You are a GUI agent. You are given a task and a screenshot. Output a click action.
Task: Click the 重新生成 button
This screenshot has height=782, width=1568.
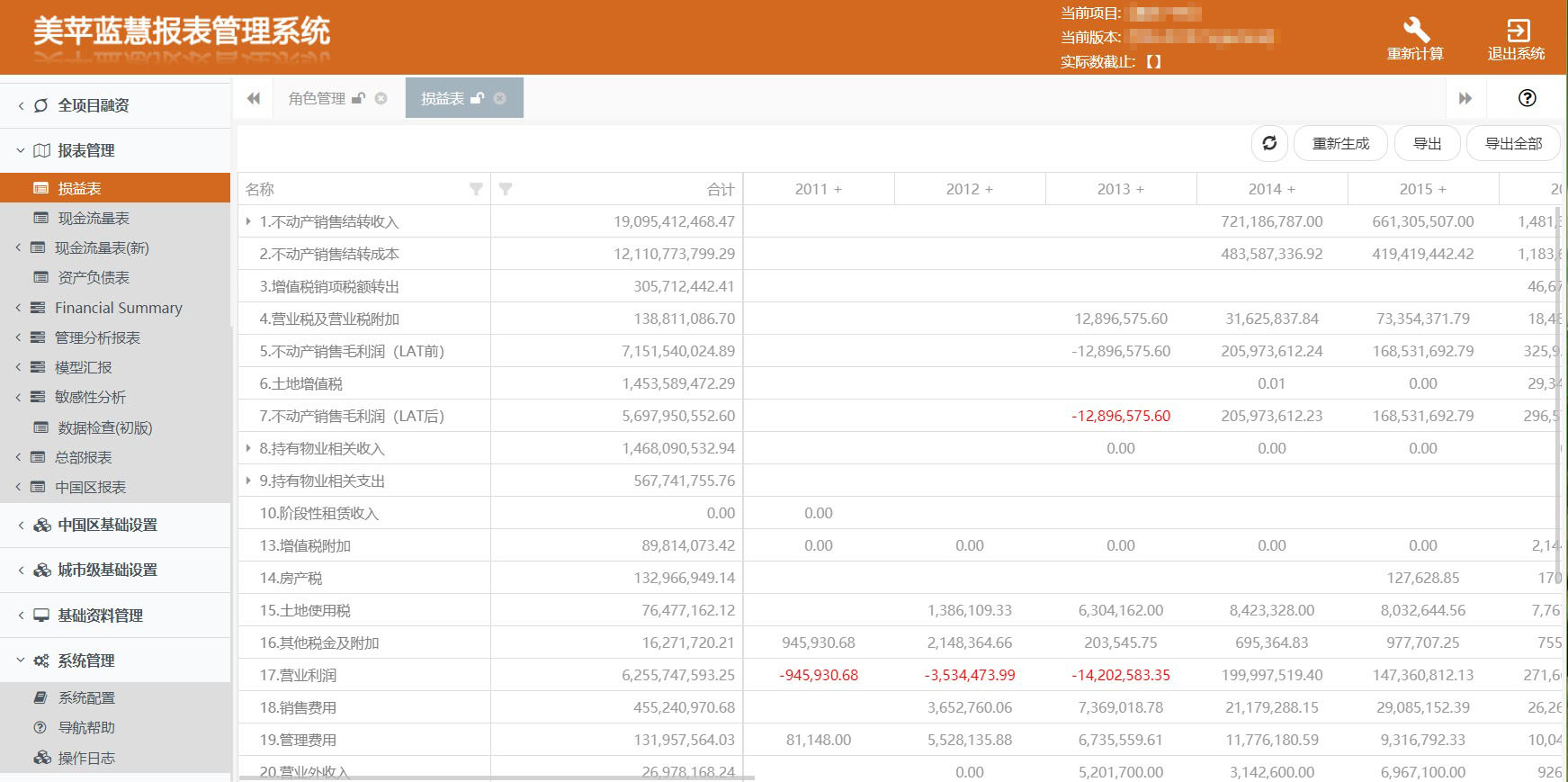pos(1340,143)
